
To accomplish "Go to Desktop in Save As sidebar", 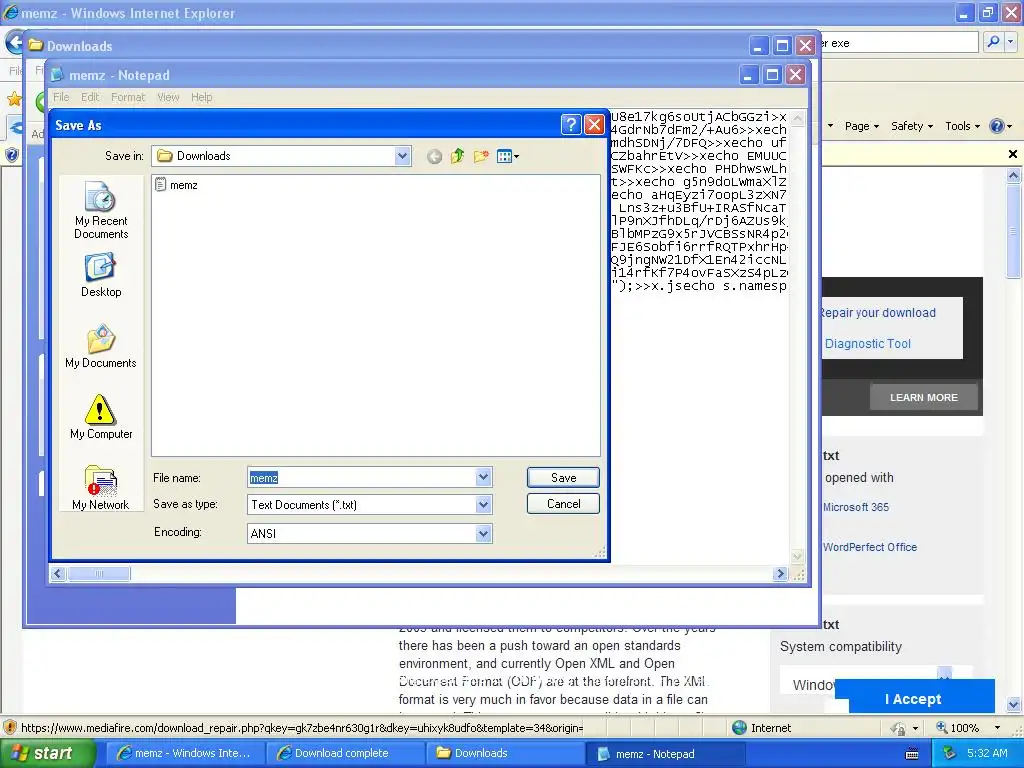I will coord(101,276).
